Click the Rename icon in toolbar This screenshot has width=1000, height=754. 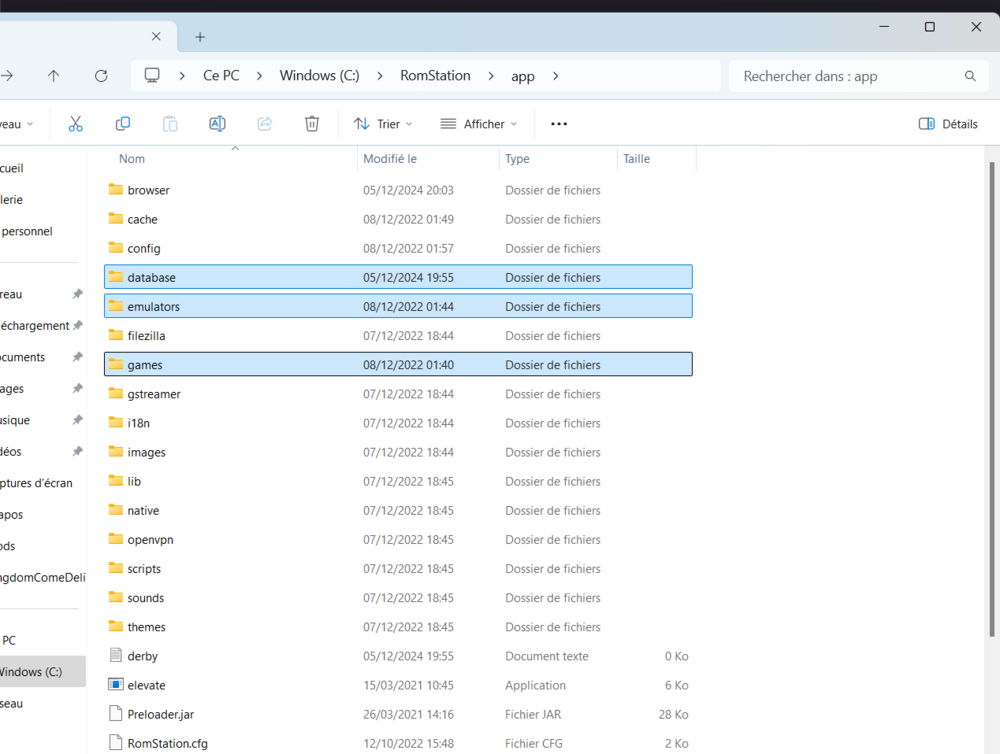coord(217,124)
